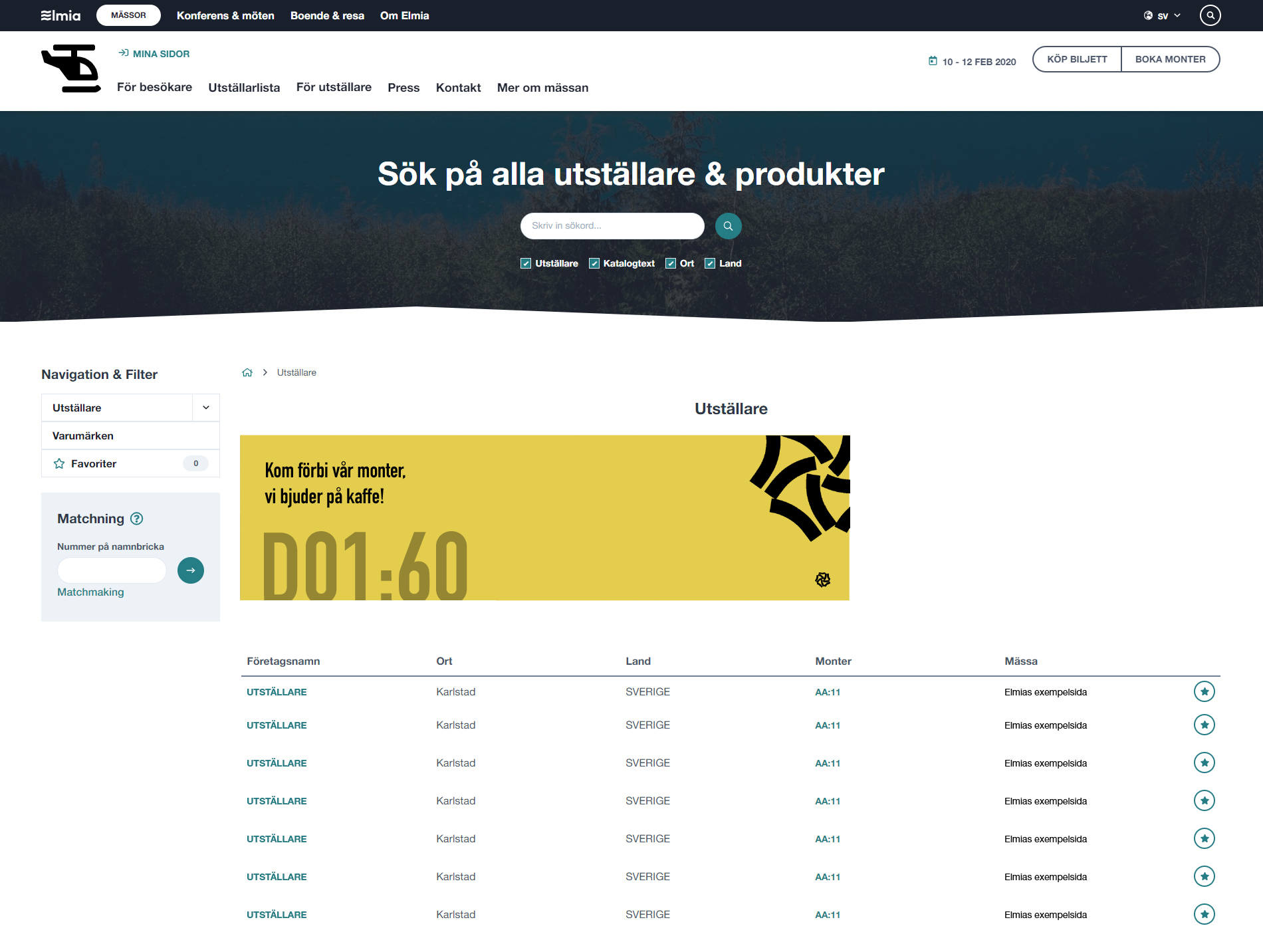
Task: Open Utställarlista menu item
Action: click(x=244, y=87)
